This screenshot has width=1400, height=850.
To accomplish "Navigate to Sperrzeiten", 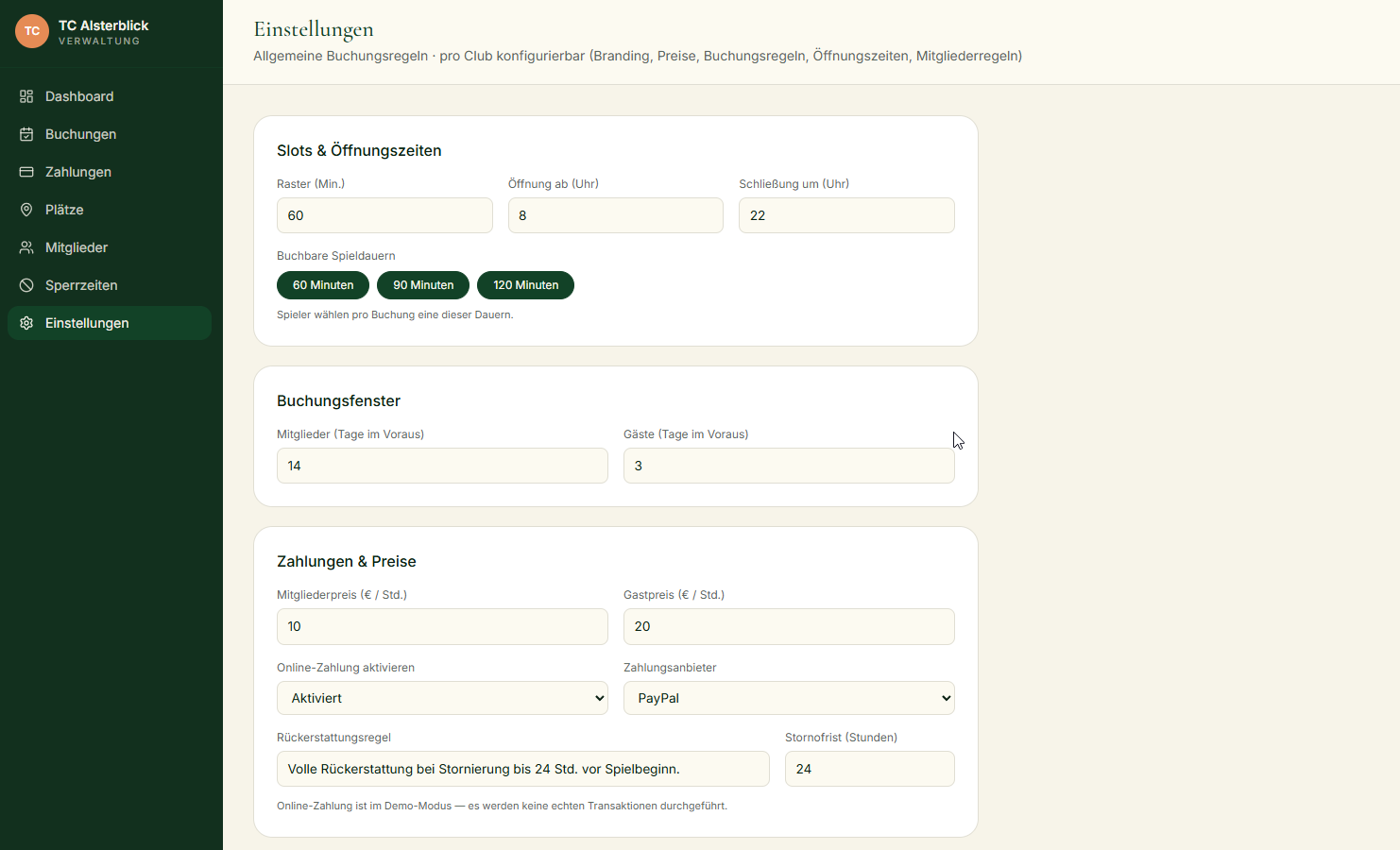I will point(110,285).
